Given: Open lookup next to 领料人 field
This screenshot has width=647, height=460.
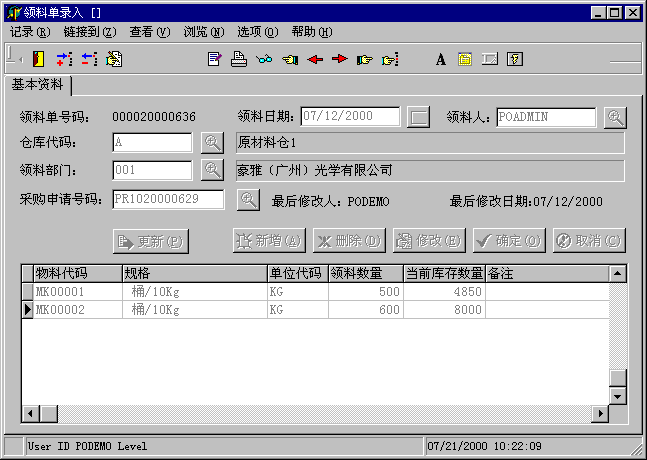Looking at the screenshot, I should pos(615,117).
